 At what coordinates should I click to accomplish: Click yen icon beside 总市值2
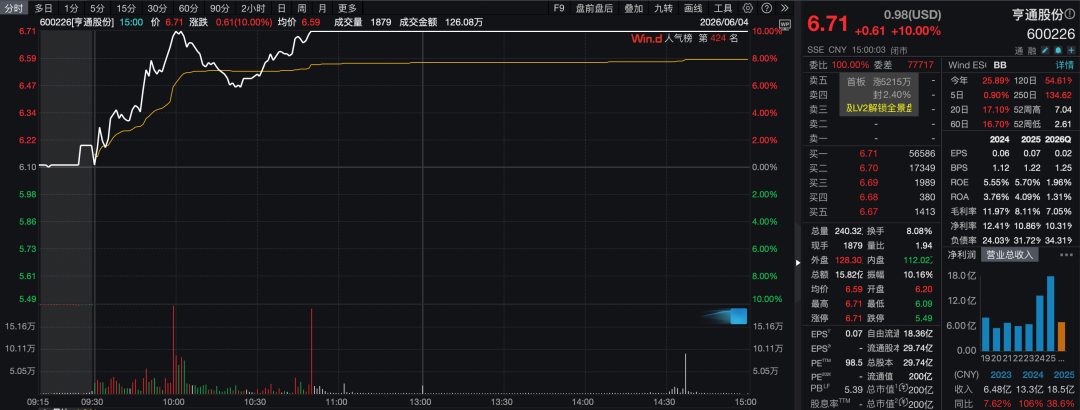coord(906,404)
